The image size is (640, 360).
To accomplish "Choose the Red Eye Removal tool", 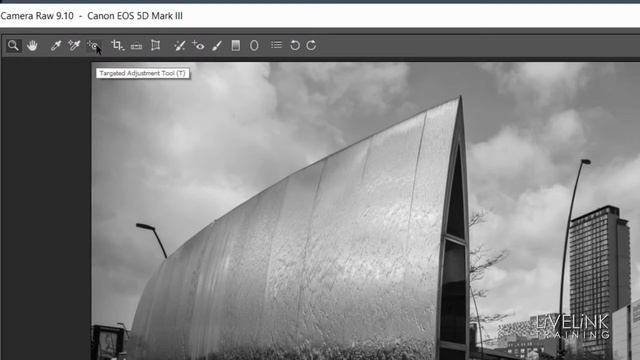I will click(x=198, y=45).
